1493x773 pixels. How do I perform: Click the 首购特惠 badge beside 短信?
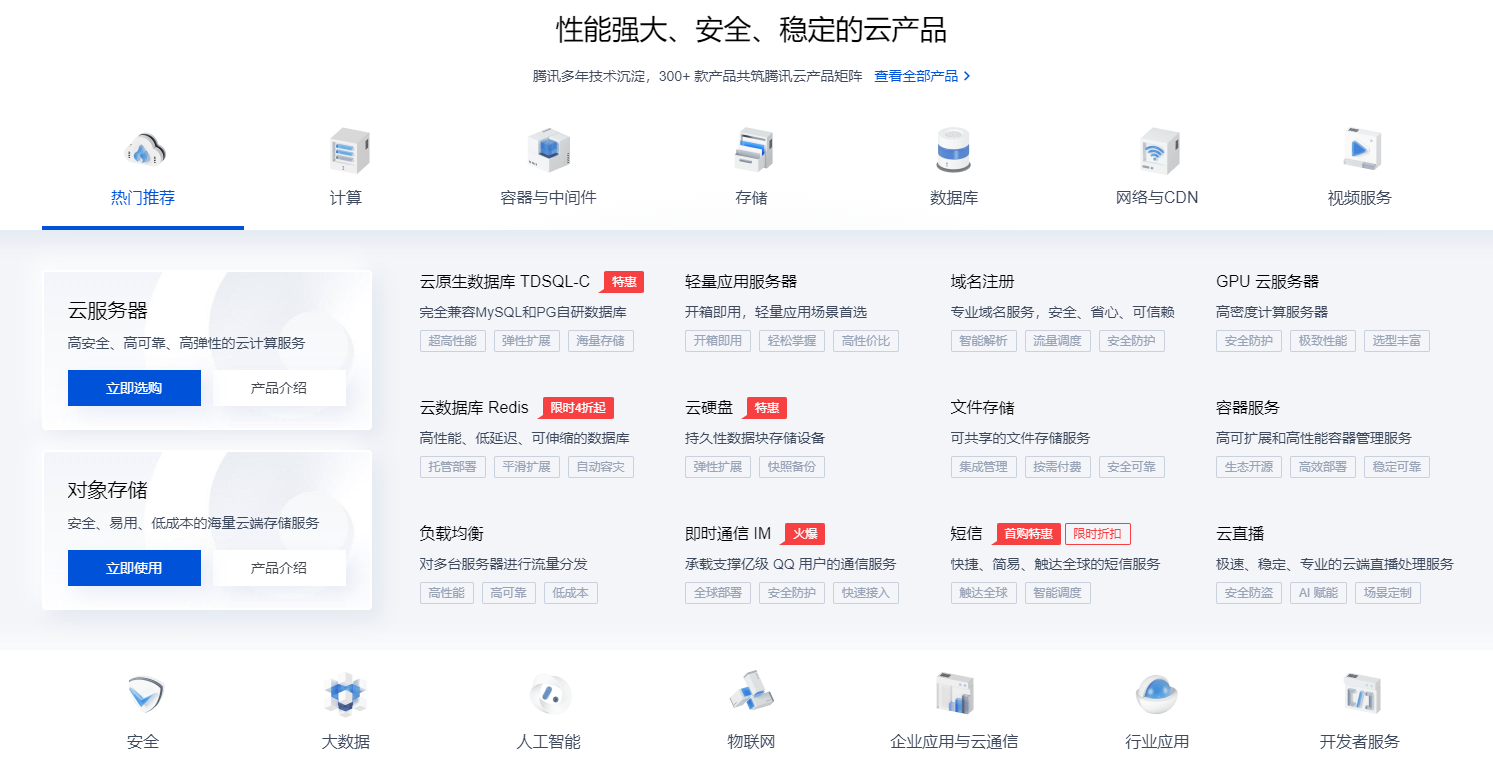(1027, 534)
